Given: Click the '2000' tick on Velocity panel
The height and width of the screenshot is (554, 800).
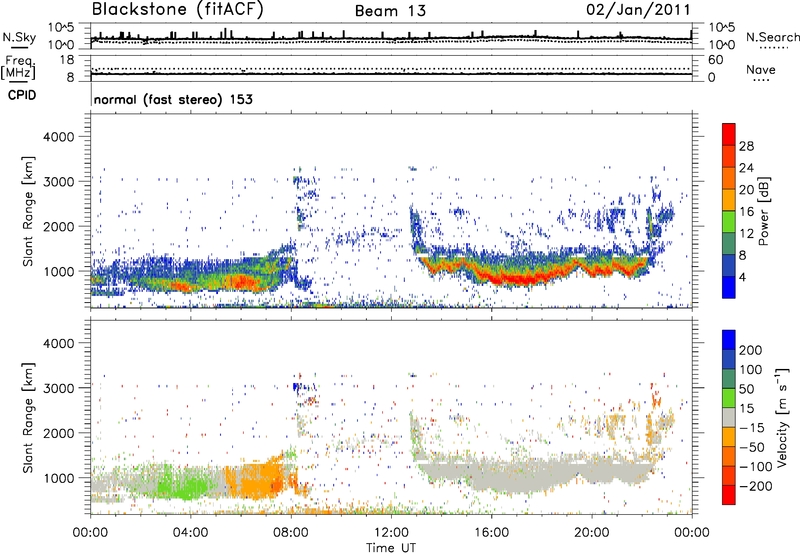Looking at the screenshot, I should [58, 433].
